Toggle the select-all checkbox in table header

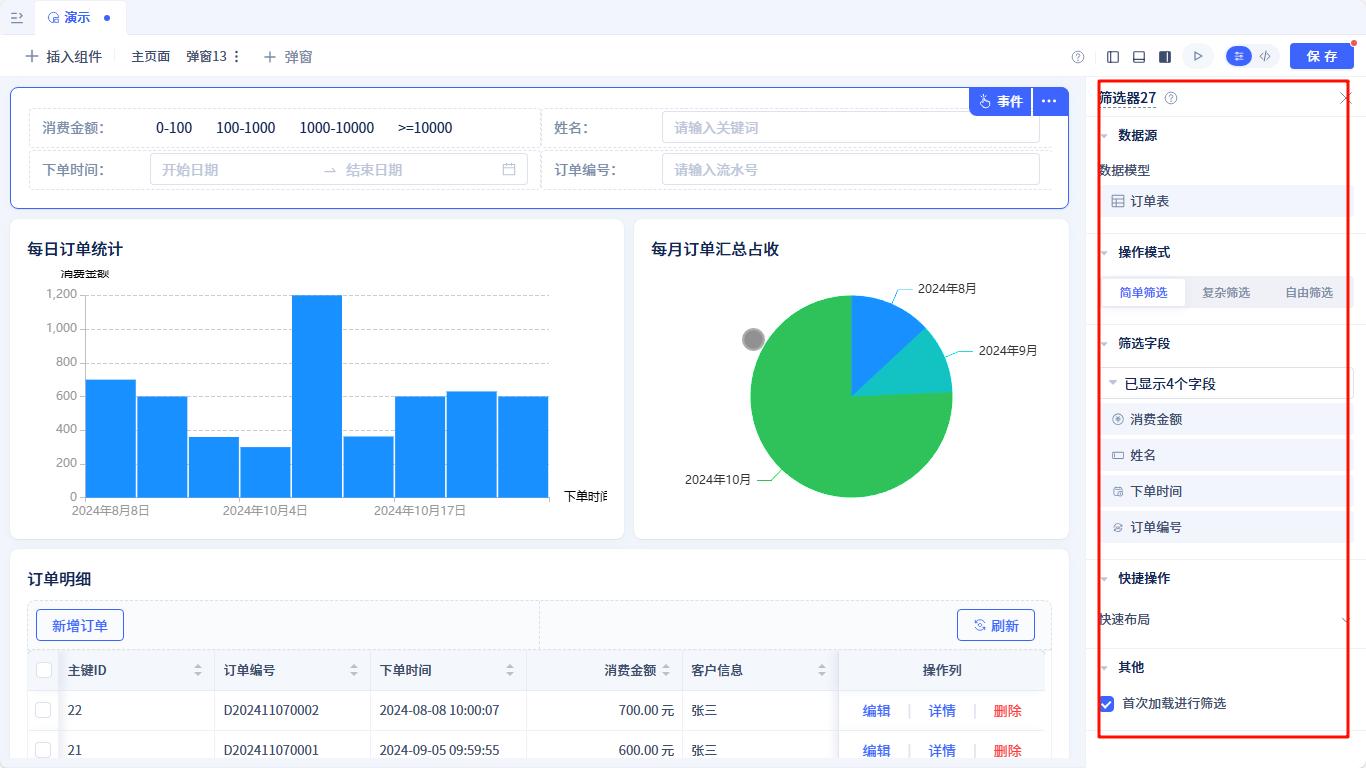pos(43,669)
